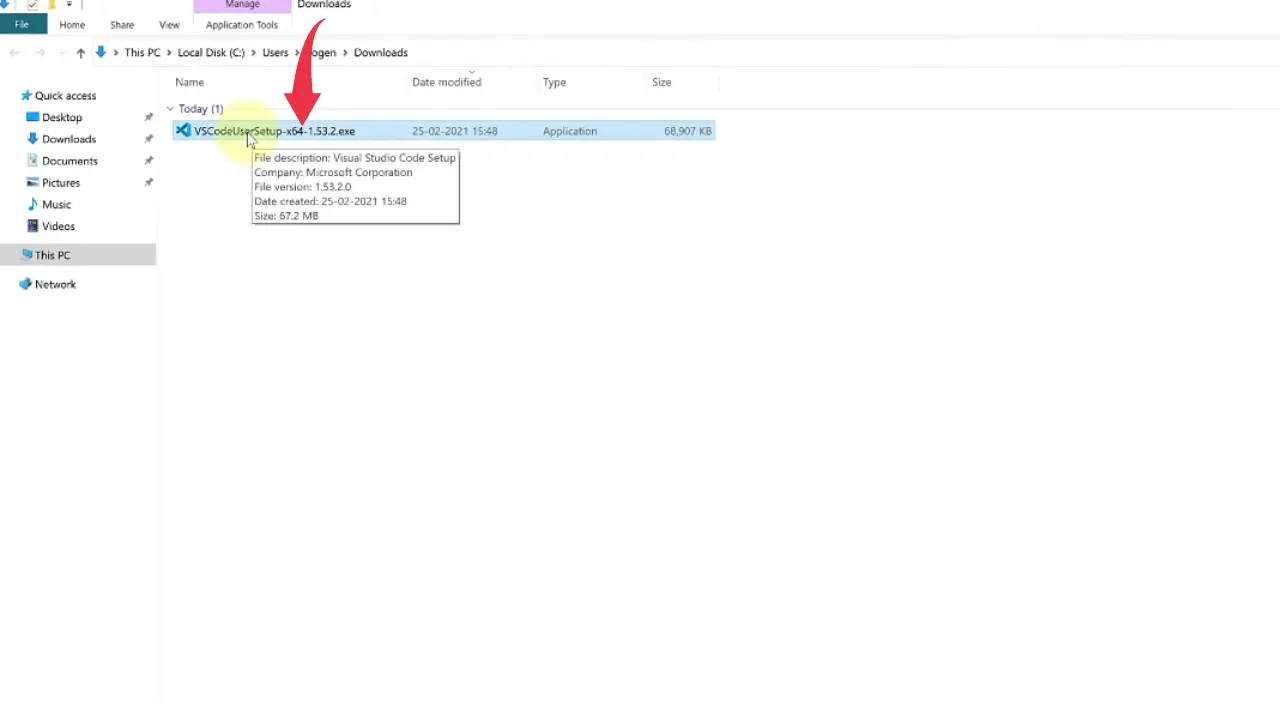Collapse the Today (1) group
Viewport: 1280px width, 720px height.
(170, 109)
